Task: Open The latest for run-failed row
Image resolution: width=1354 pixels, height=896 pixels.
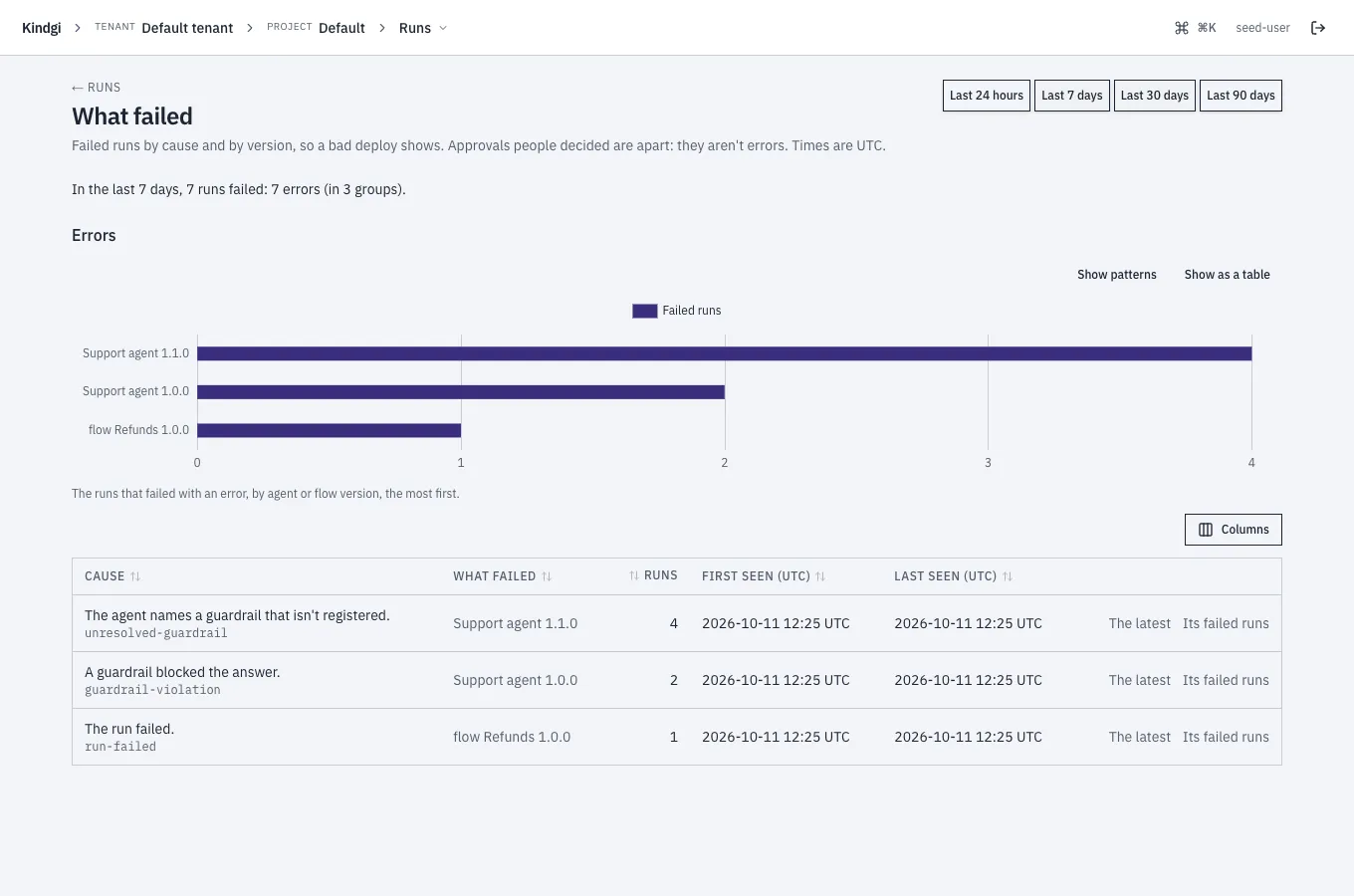Action: click(1140, 737)
